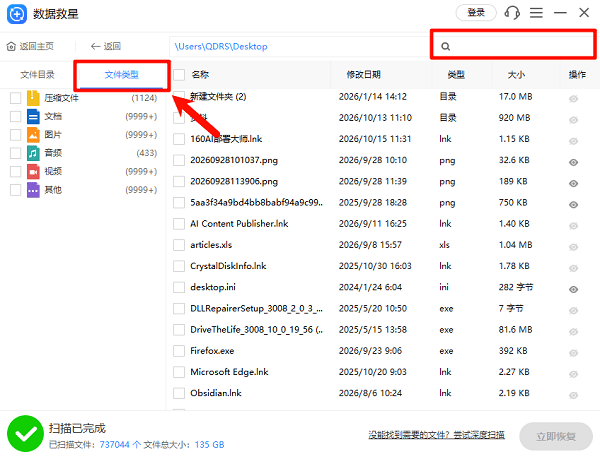Click the search magnifier icon
This screenshot has width=600, height=459.
445,46
